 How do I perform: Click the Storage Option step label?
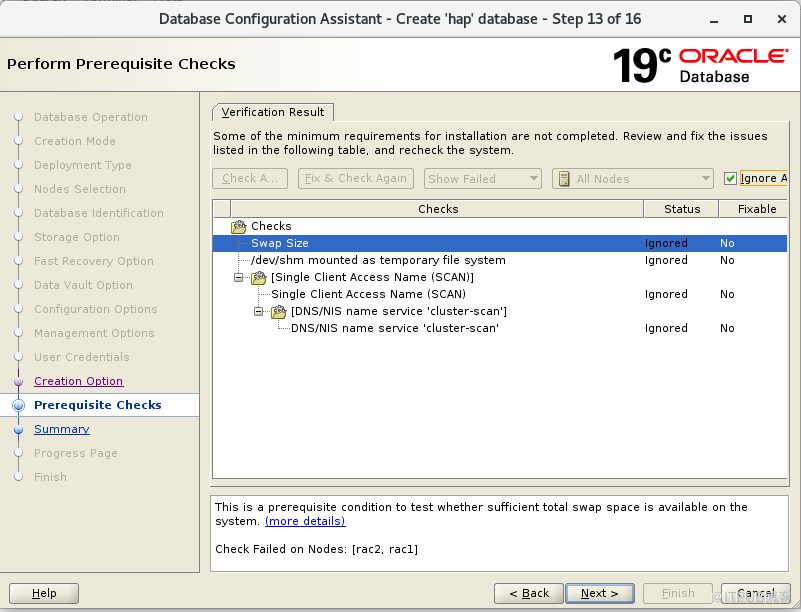pyautogui.click(x=77, y=237)
